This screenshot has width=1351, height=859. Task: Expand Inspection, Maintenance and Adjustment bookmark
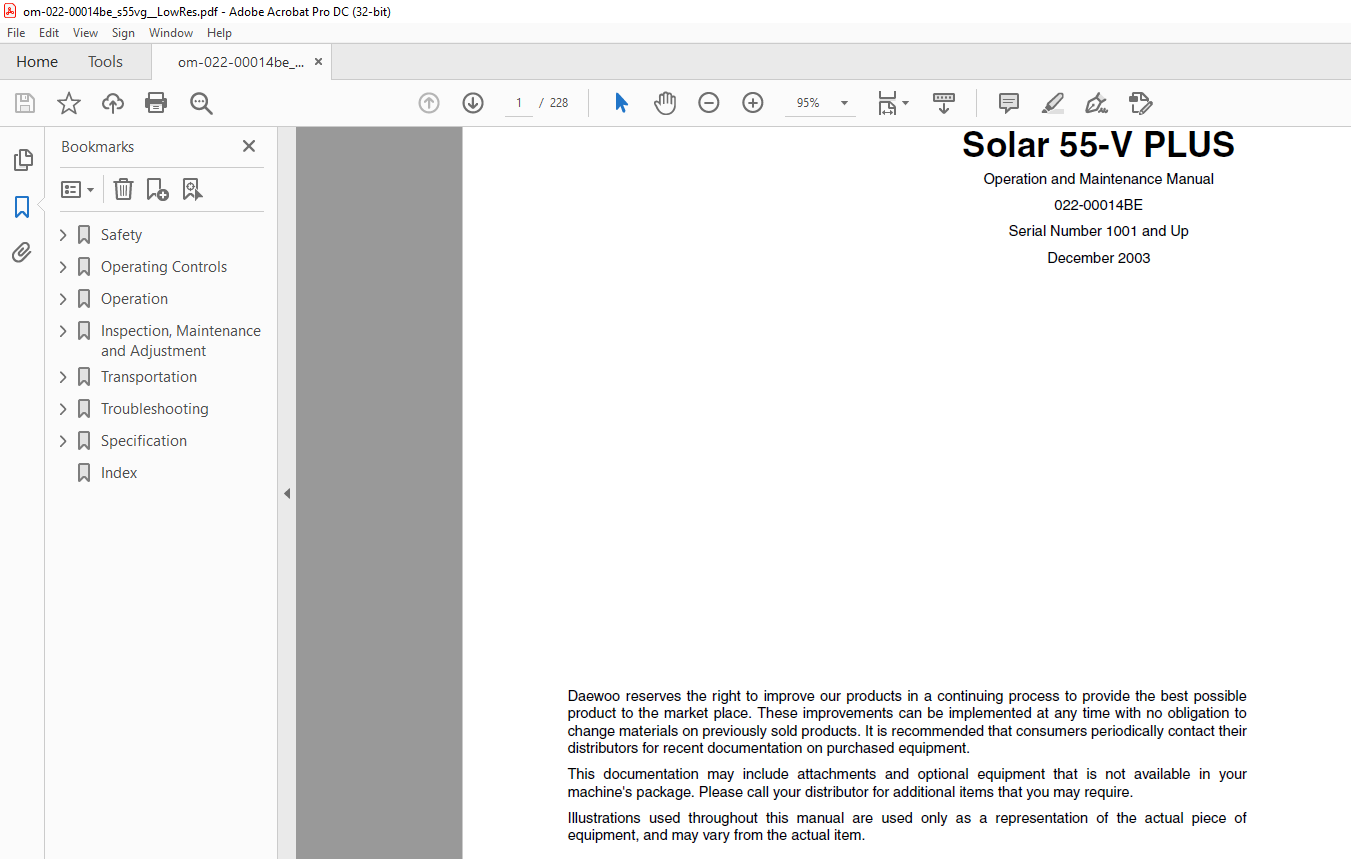[x=64, y=331]
